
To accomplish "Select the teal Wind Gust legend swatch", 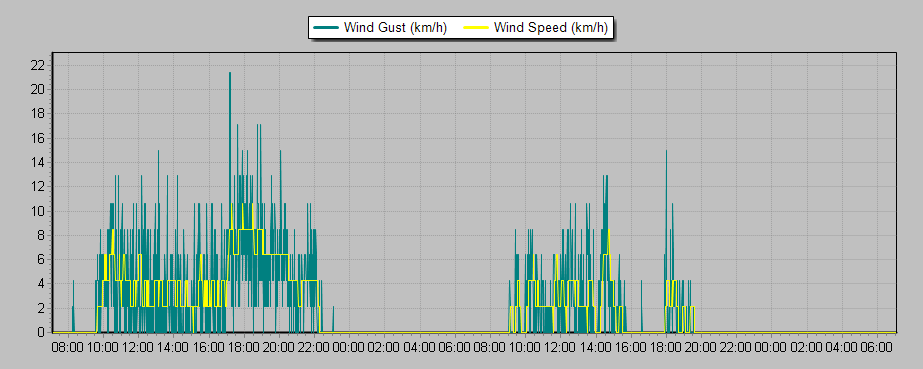I will (327, 28).
